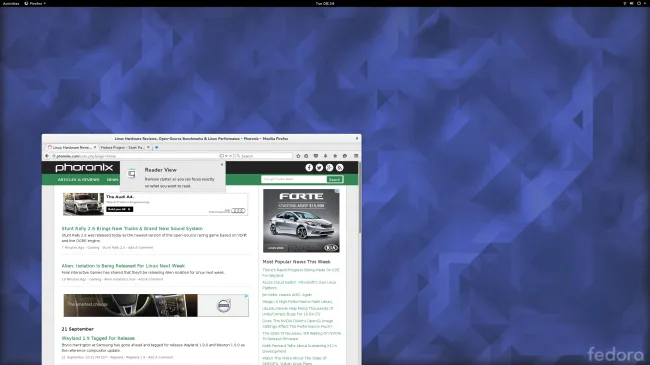
Task: Open a new tab with plus button
Action: point(156,147)
